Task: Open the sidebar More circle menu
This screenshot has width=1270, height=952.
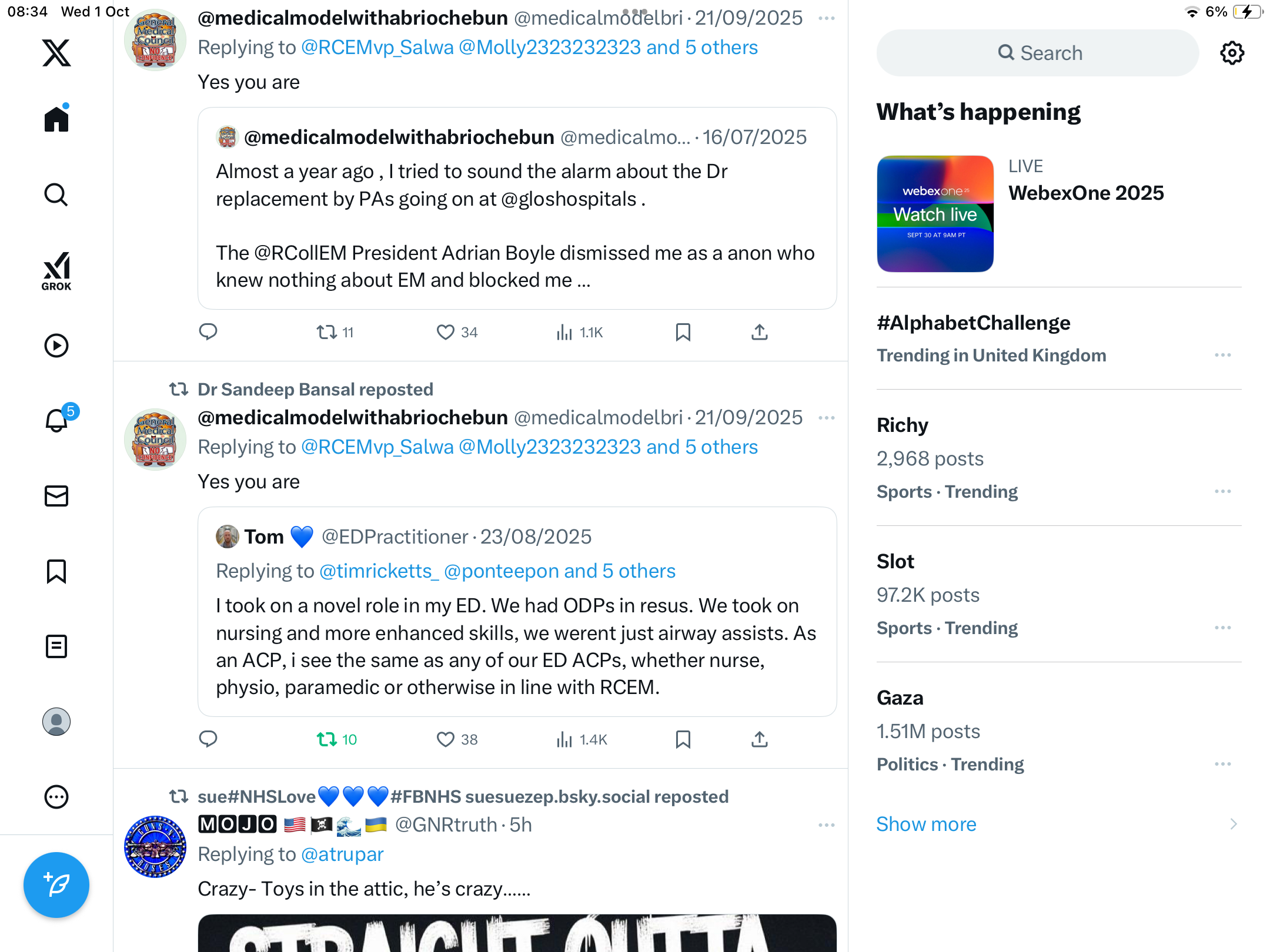Action: pos(56,797)
